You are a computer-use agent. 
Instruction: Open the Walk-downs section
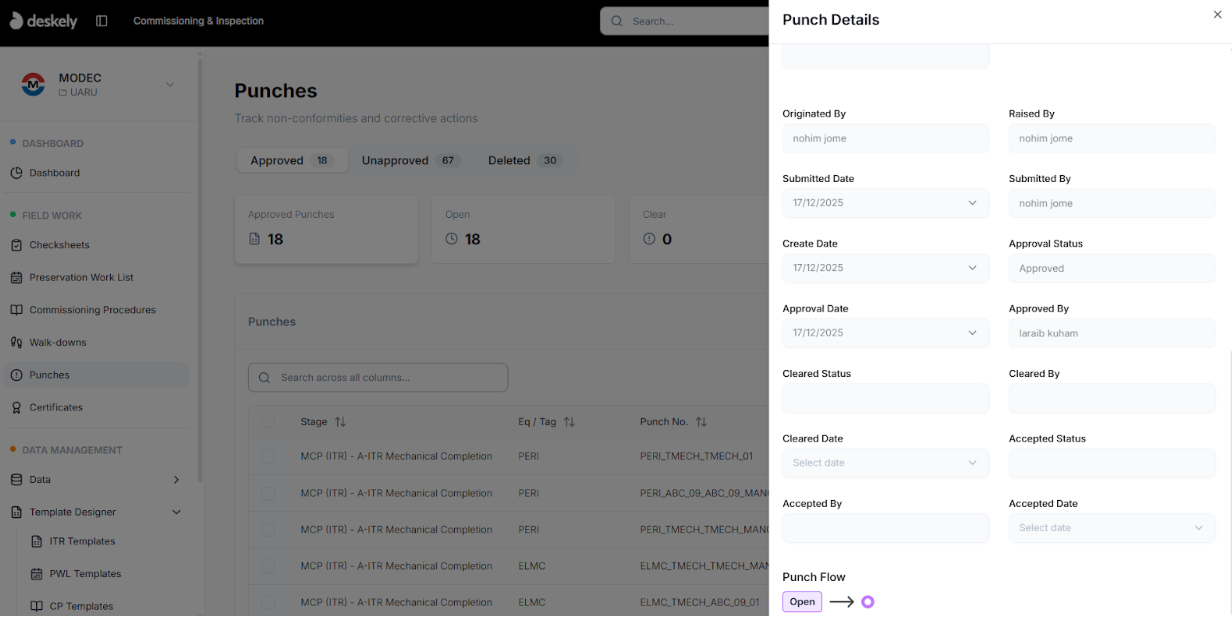tap(64, 342)
